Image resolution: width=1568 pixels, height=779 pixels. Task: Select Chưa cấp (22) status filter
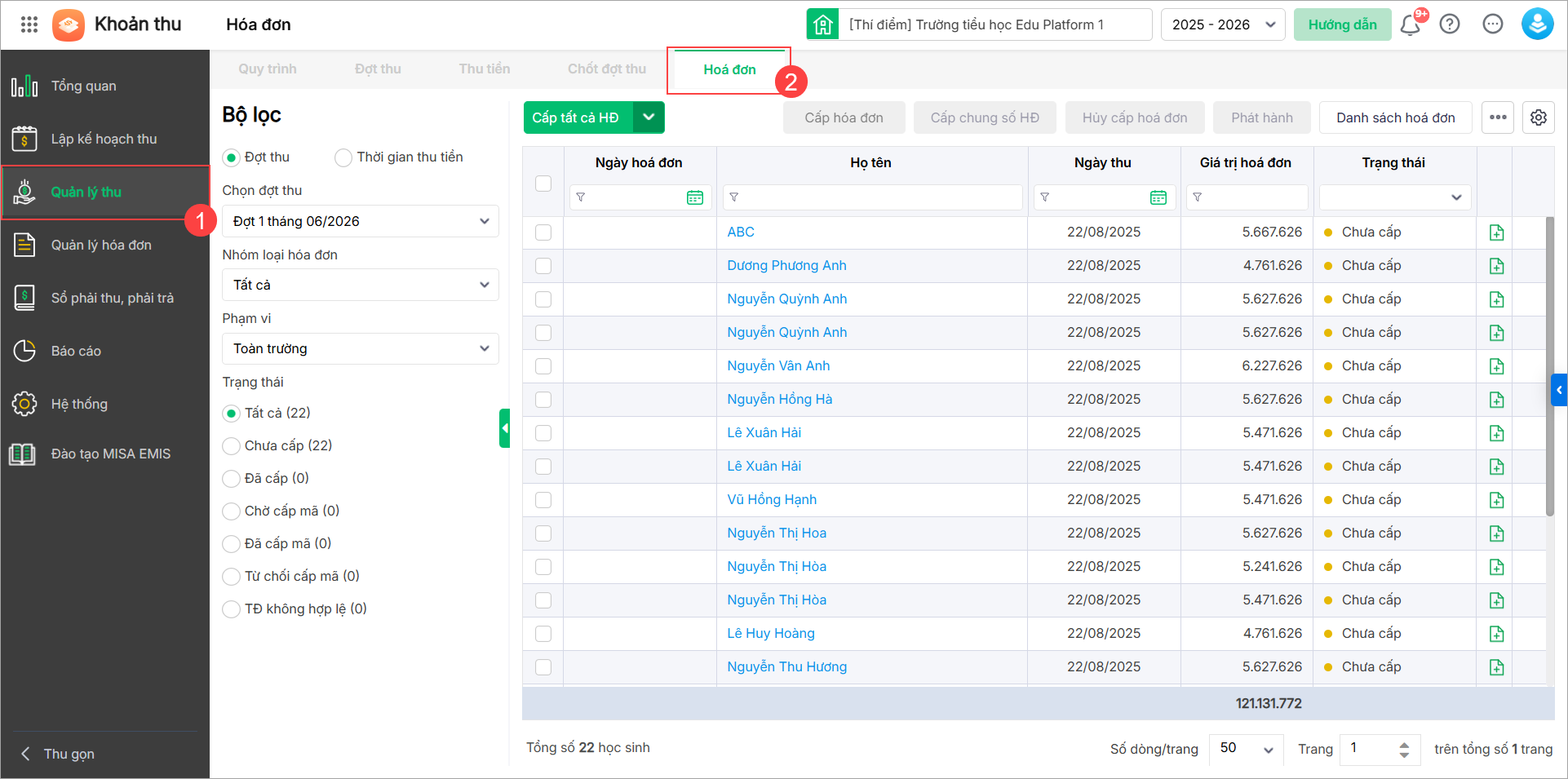(232, 446)
